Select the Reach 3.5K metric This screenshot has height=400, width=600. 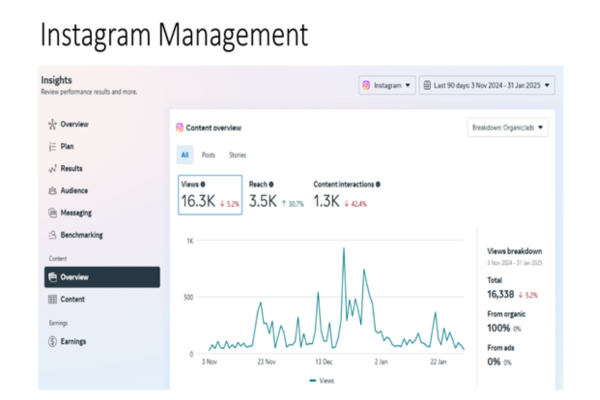(276, 195)
